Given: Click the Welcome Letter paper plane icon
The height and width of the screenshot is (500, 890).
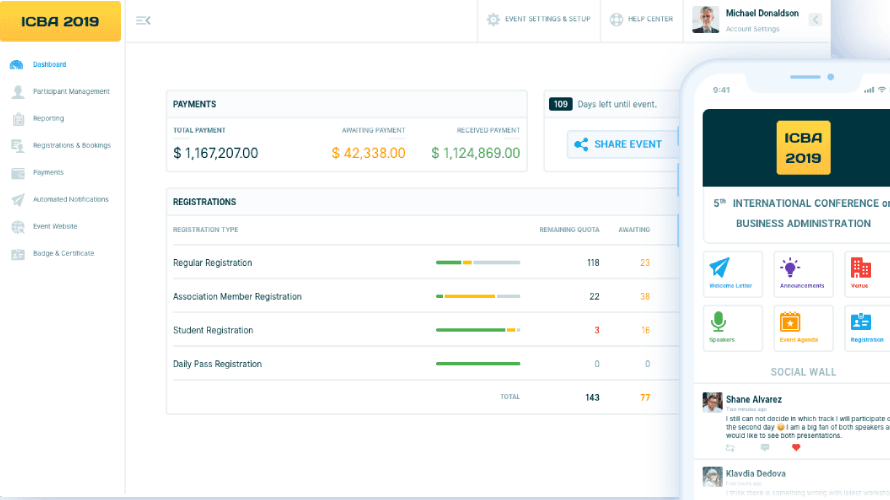Looking at the screenshot, I should pos(719,268).
